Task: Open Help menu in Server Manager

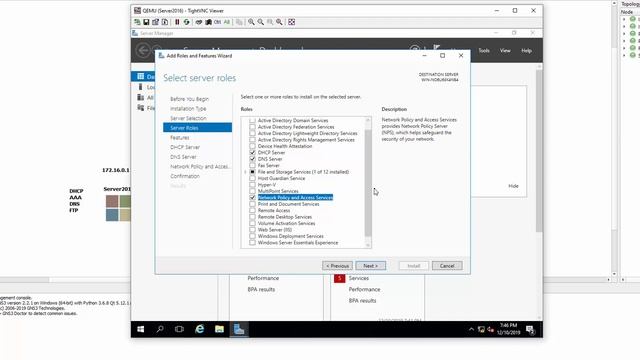Action: point(527,51)
